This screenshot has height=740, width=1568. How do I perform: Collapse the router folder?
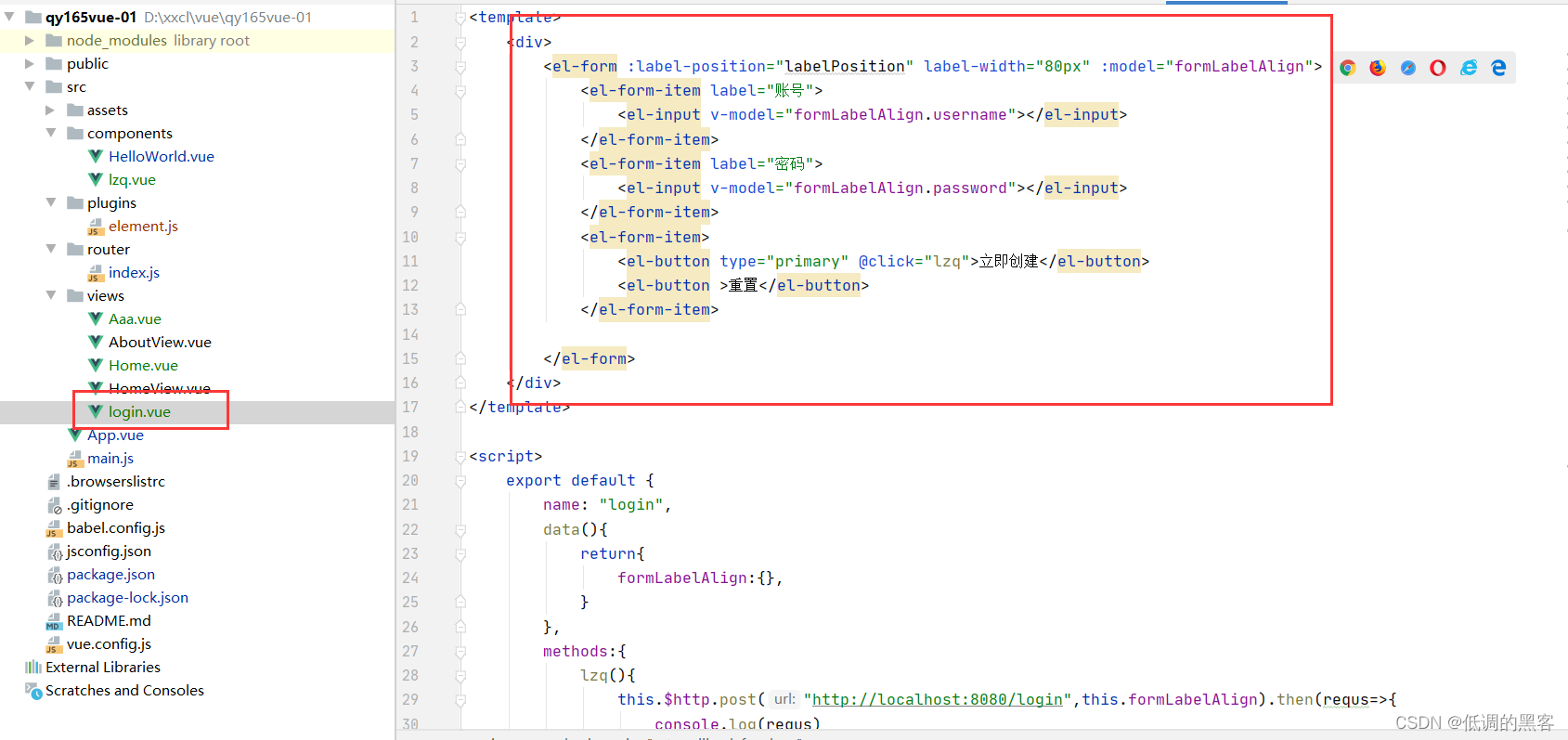pos(50,249)
